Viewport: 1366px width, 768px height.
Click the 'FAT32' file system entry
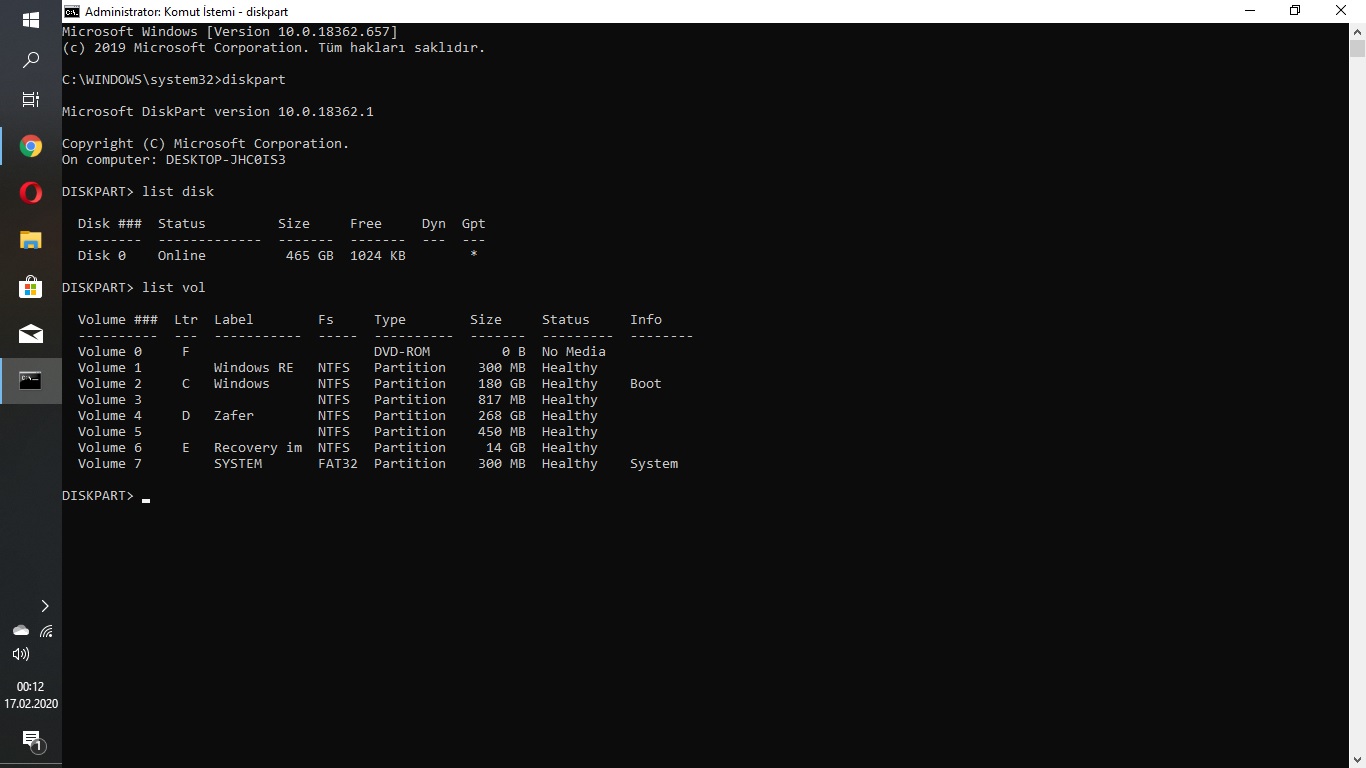338,463
